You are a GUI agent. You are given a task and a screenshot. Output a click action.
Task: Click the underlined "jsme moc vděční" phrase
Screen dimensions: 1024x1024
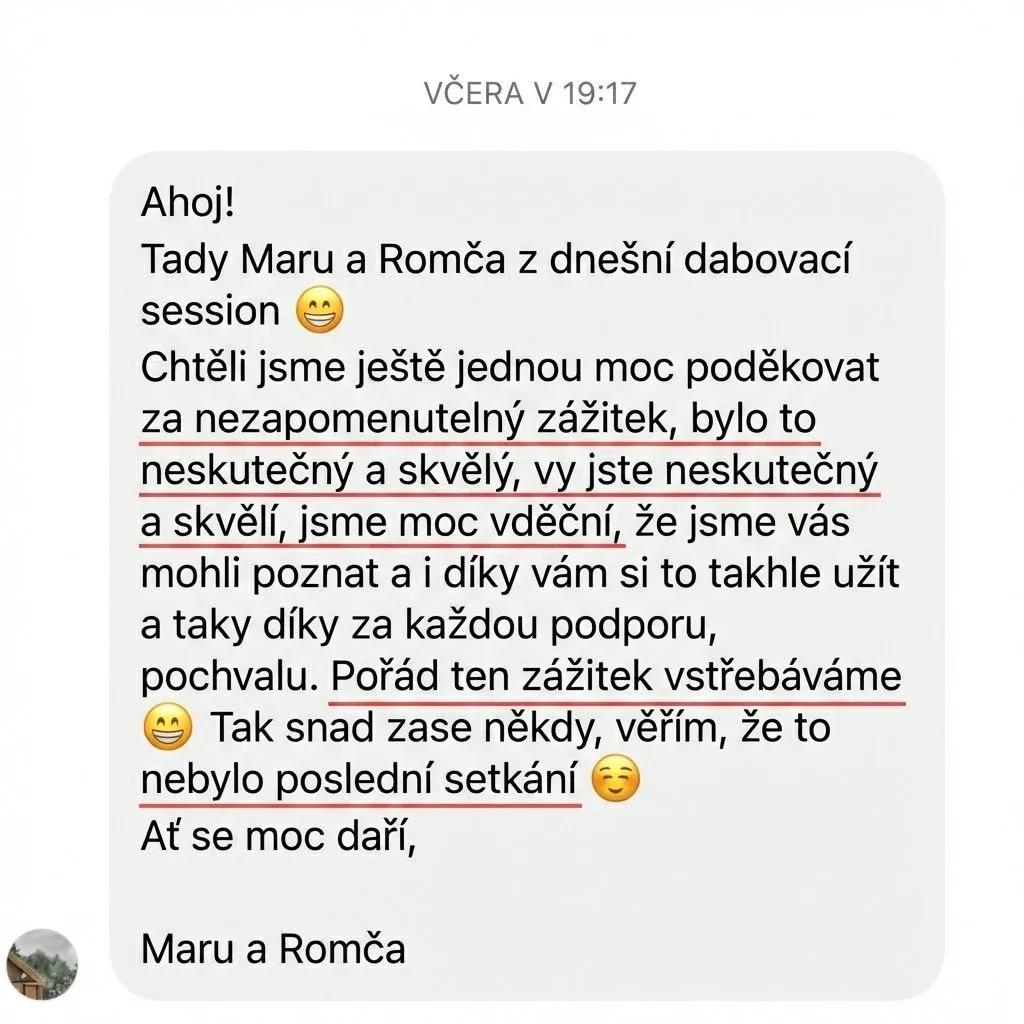click(x=455, y=522)
